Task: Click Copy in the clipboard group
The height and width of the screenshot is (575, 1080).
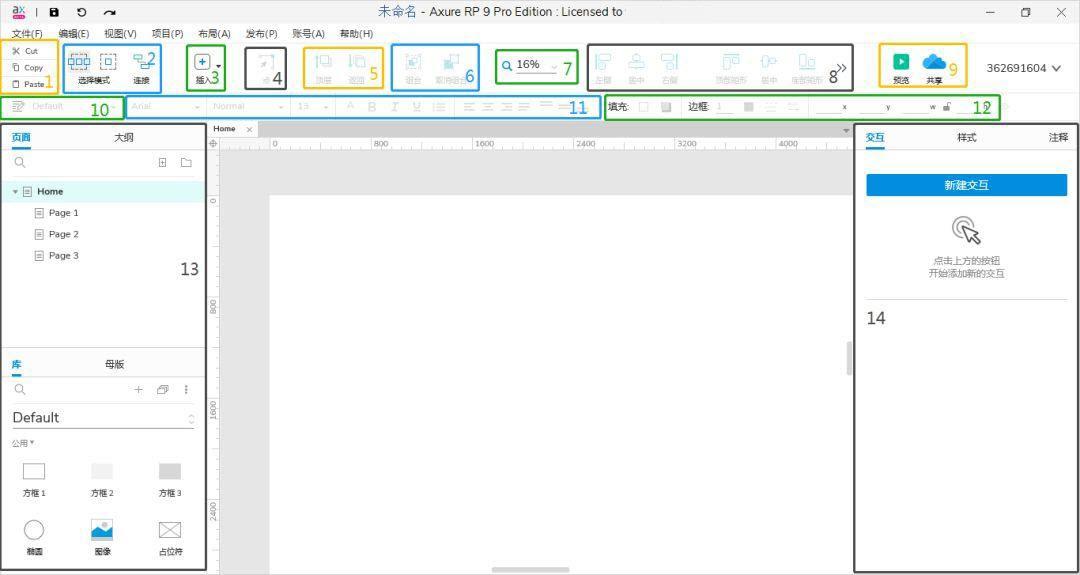Action: [28, 67]
